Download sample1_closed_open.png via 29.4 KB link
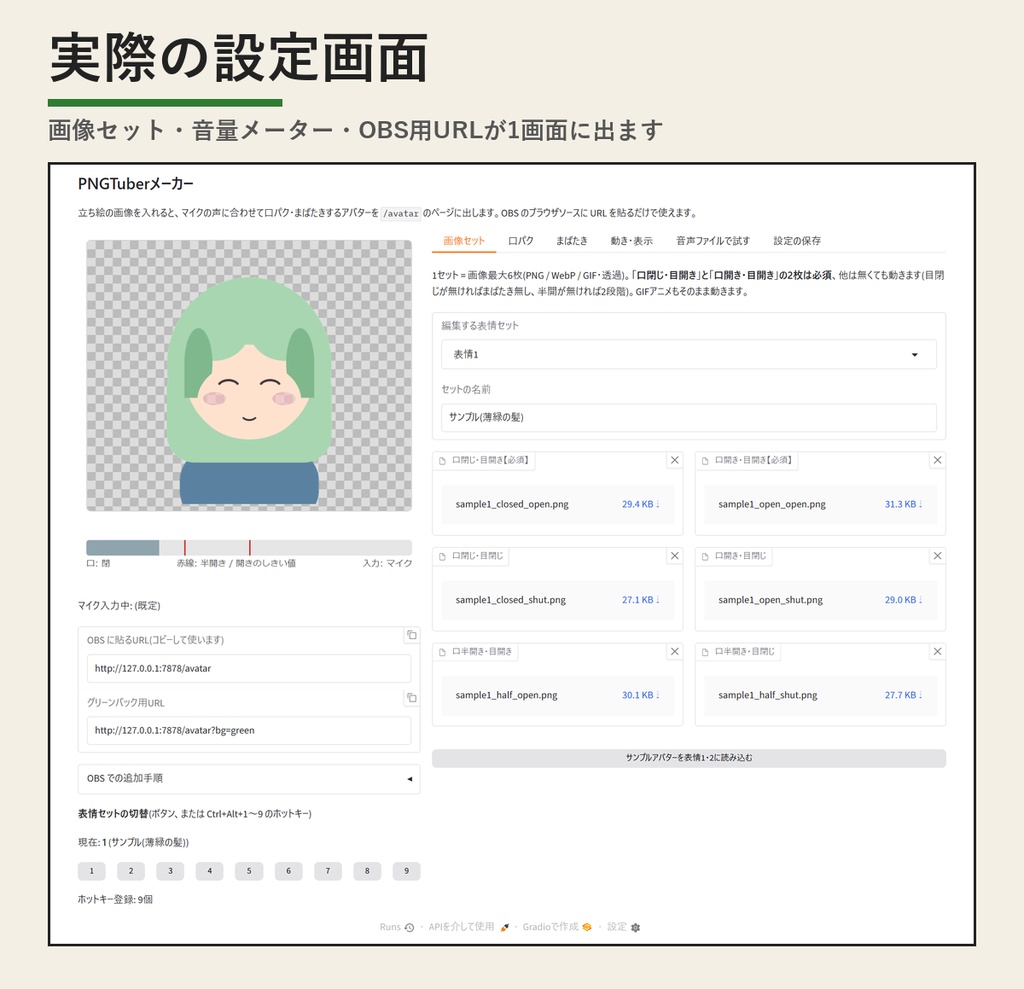1024x989 pixels. [640, 504]
